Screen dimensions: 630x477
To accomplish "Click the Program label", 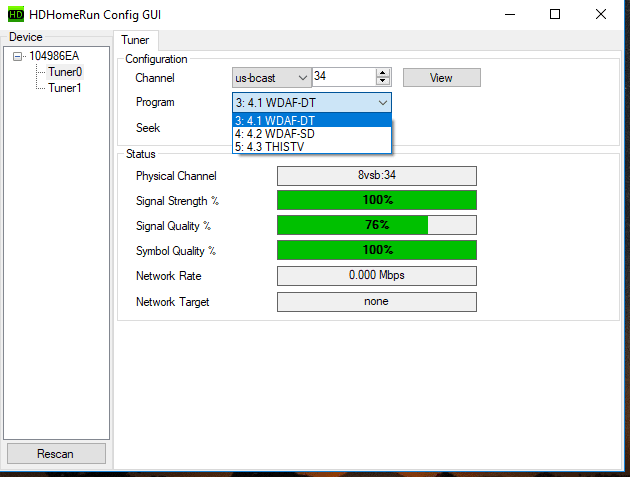I will pos(155,102).
